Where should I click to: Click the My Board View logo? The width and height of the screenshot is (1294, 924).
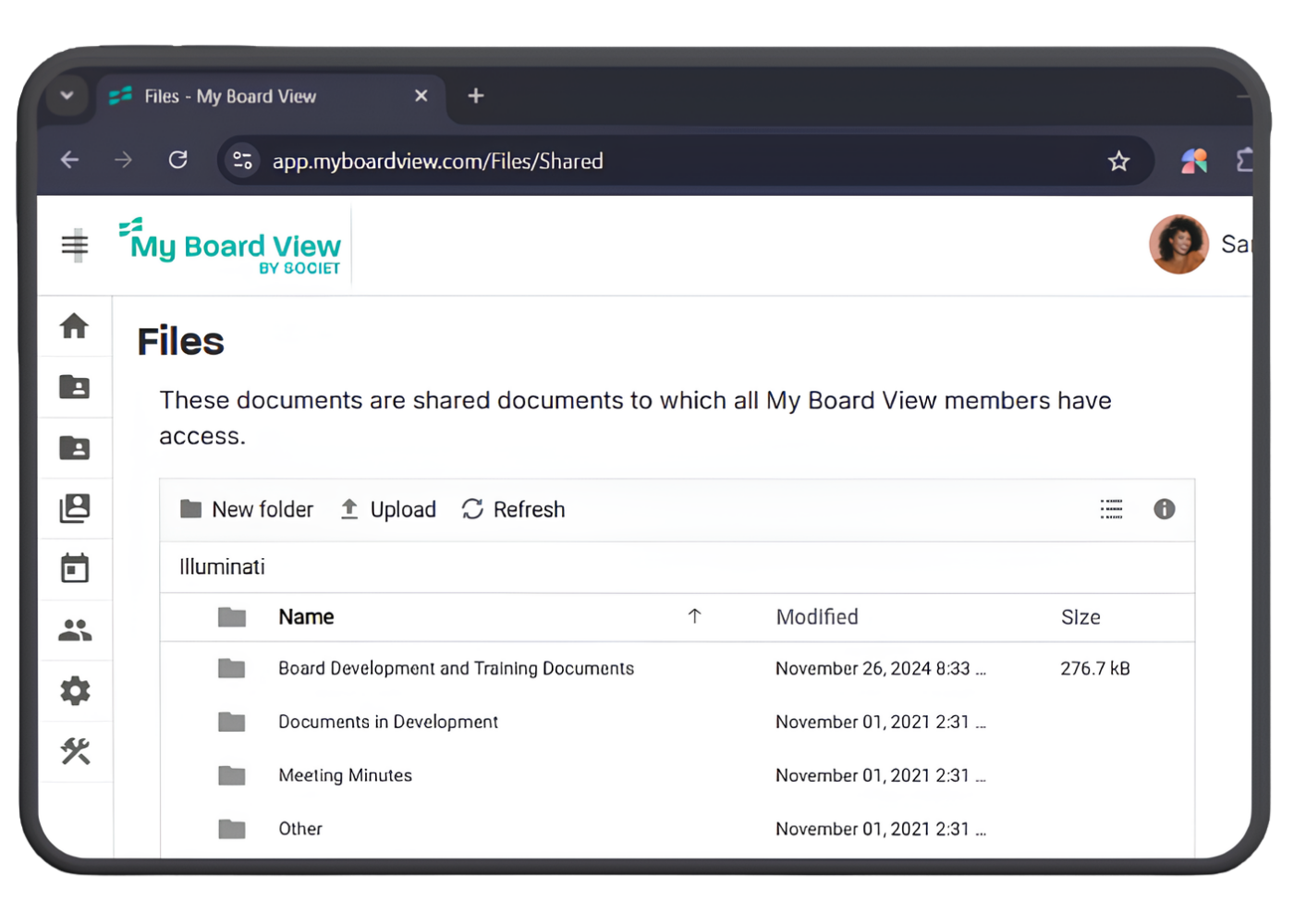pos(230,246)
